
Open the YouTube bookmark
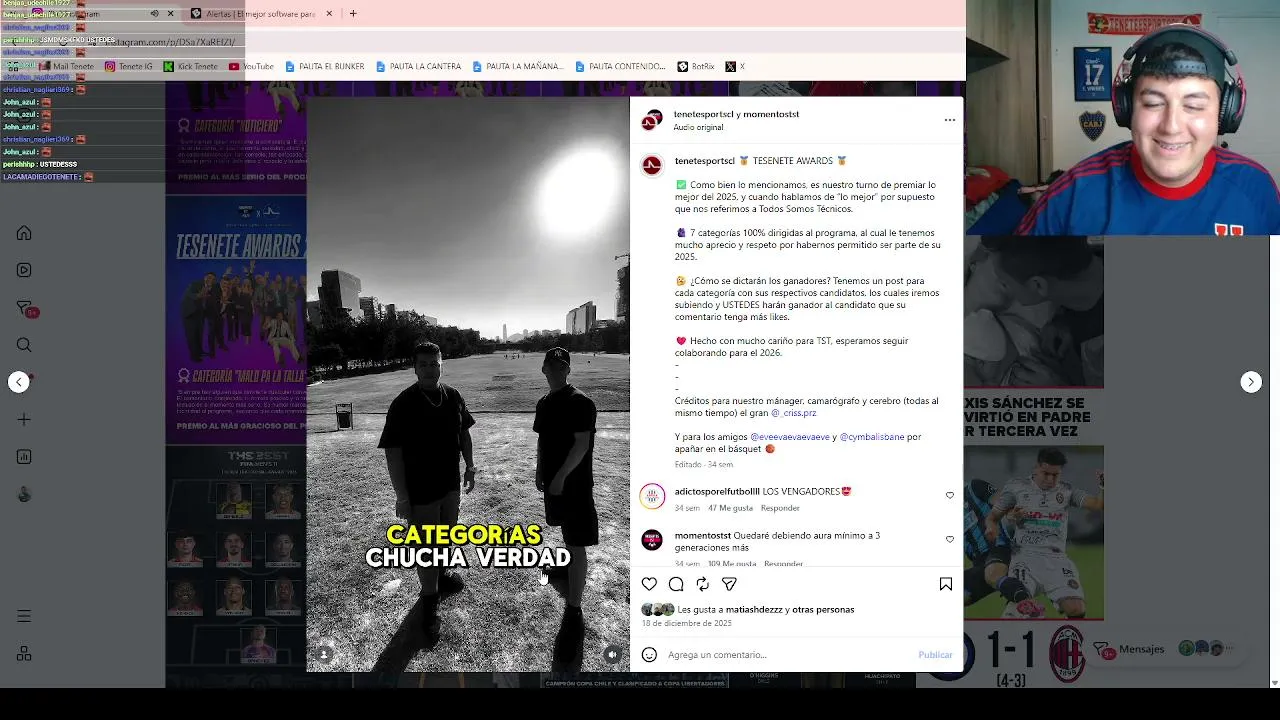click(251, 67)
